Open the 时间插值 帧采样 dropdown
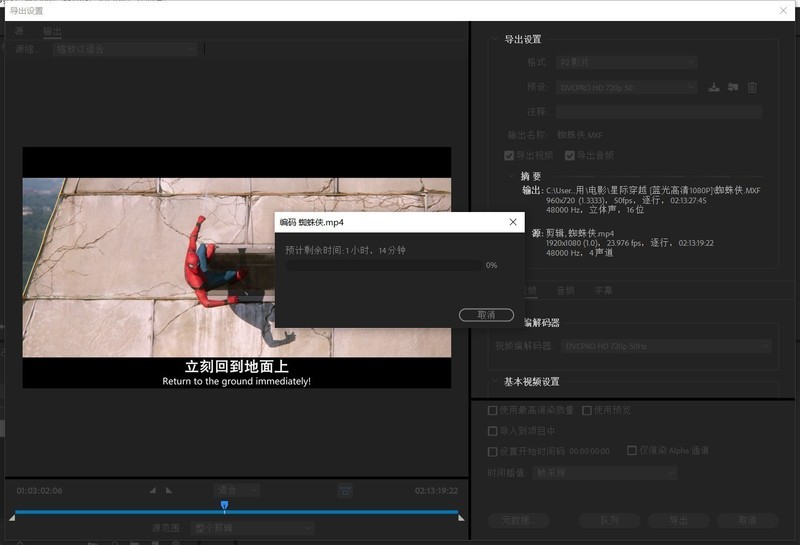Image resolution: width=800 pixels, height=545 pixels. tap(605, 473)
